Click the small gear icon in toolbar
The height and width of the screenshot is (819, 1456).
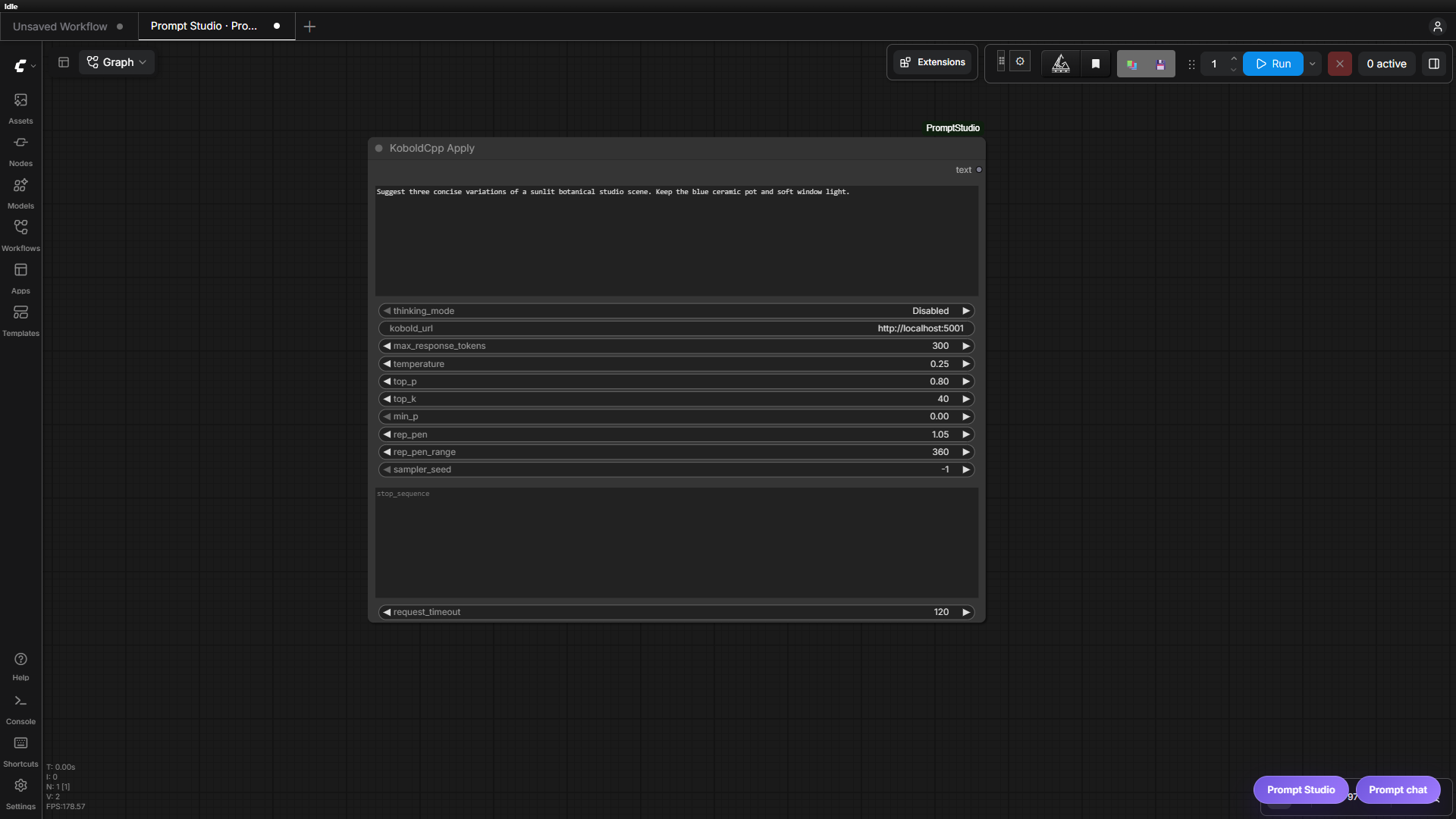click(x=1020, y=61)
